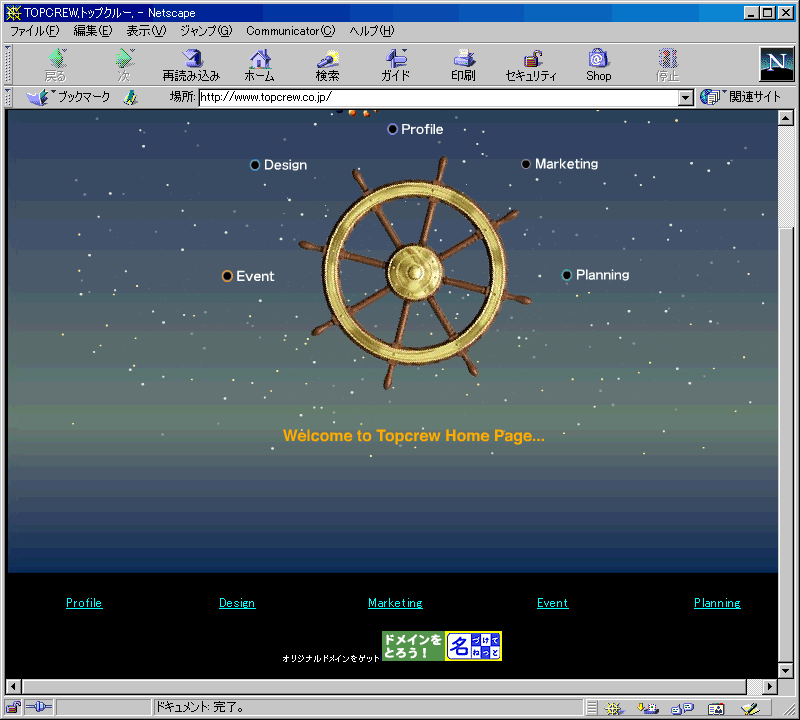800x720 pixels.
Task: Open the Communicator(C) menu
Action: [x=291, y=31]
